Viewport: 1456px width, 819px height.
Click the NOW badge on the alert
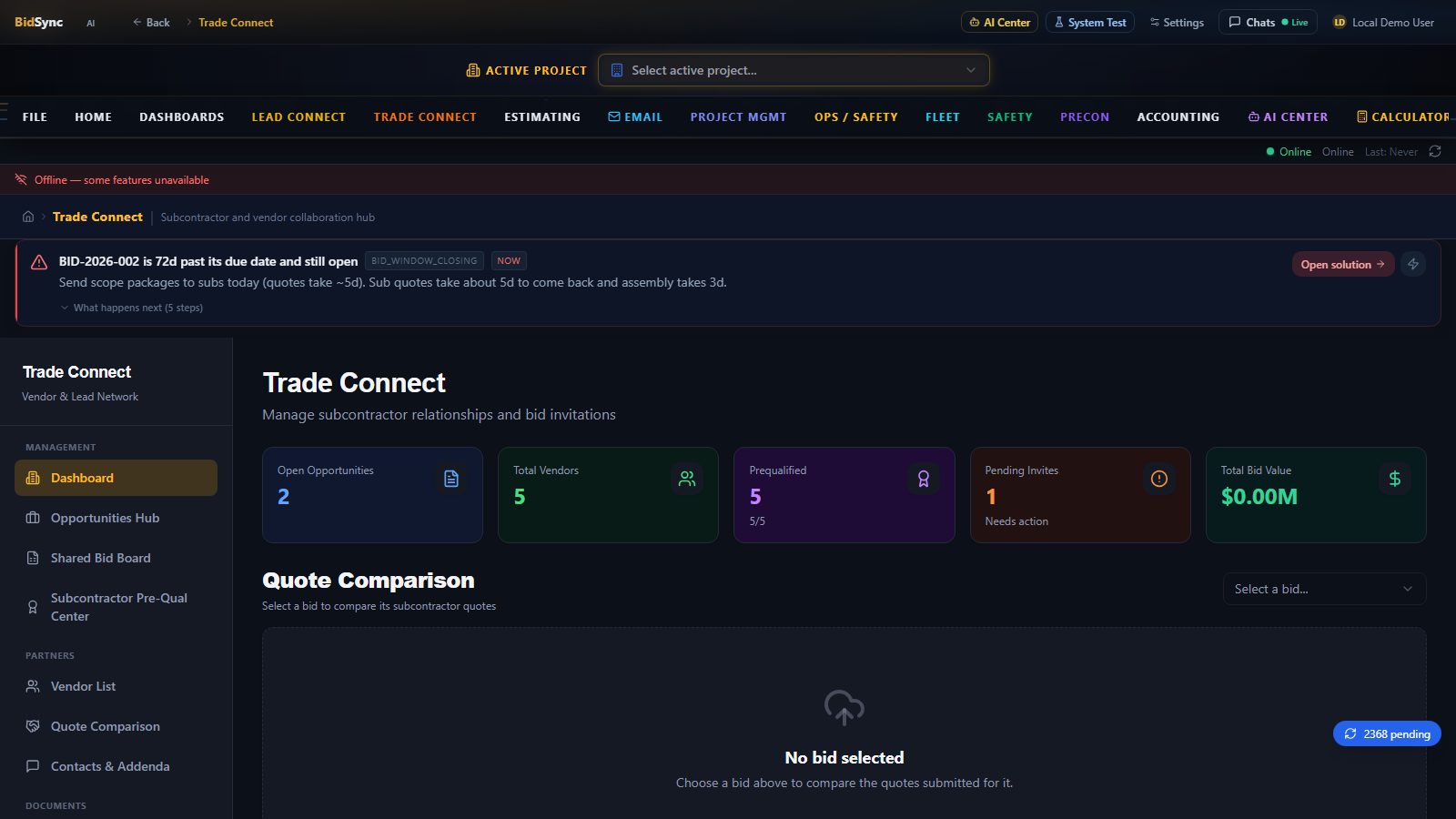509,261
